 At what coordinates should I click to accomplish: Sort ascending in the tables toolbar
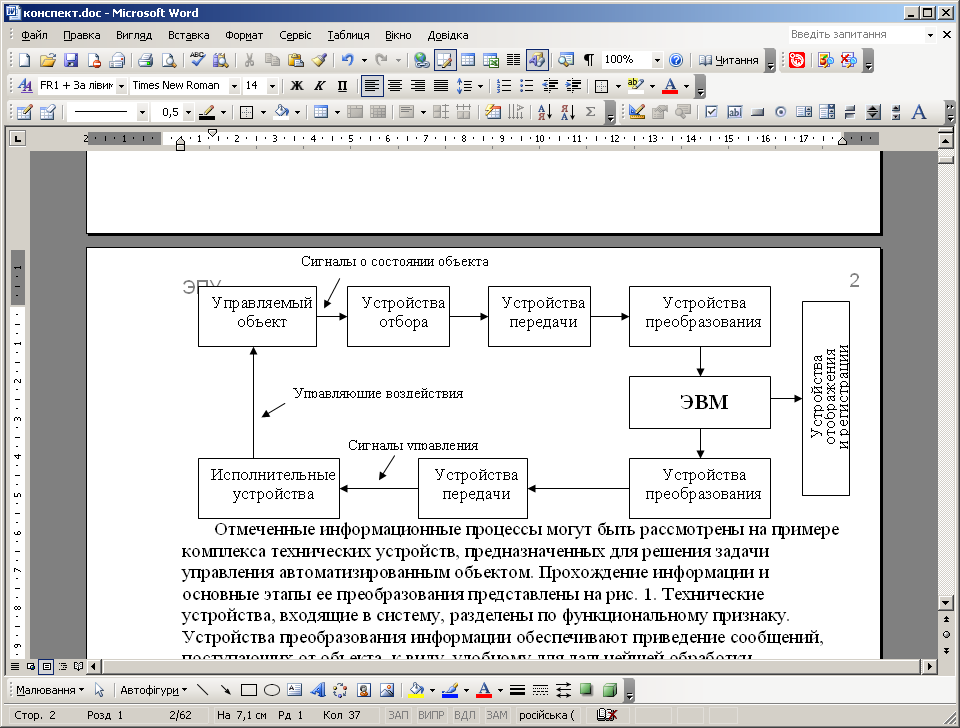click(x=544, y=112)
